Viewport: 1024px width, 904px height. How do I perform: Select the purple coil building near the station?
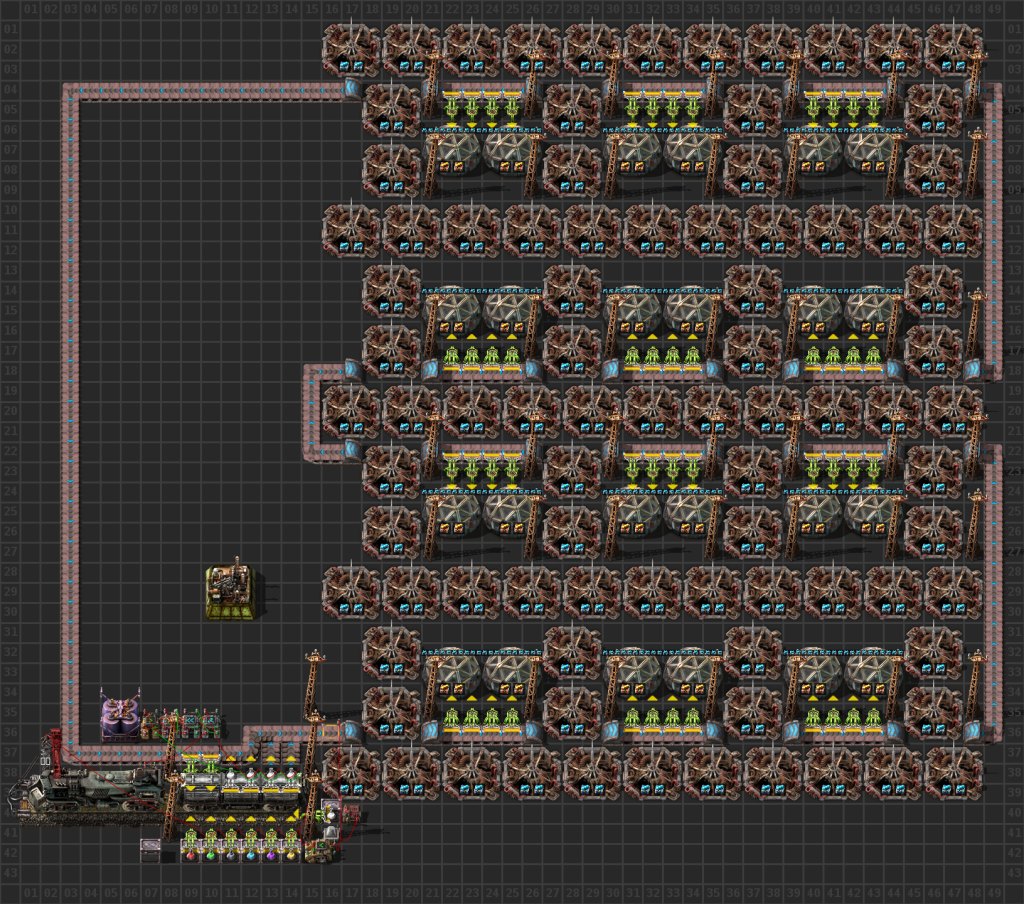[x=120, y=716]
